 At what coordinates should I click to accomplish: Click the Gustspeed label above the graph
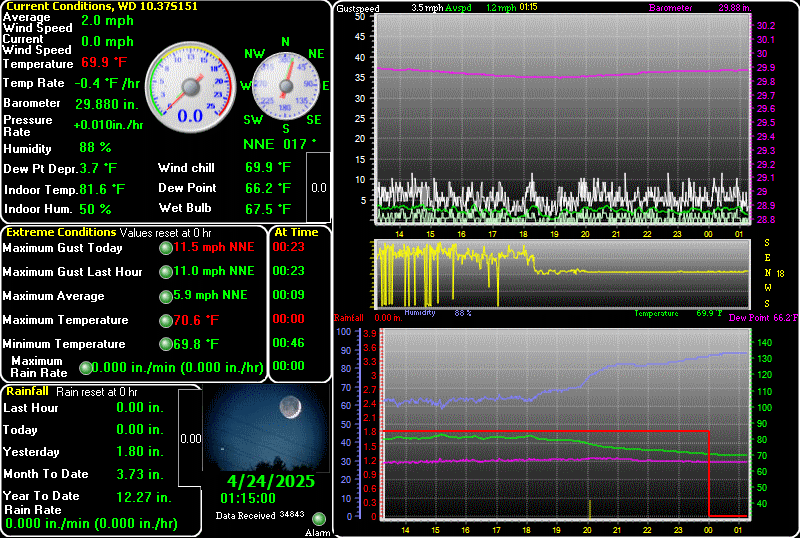(x=358, y=8)
